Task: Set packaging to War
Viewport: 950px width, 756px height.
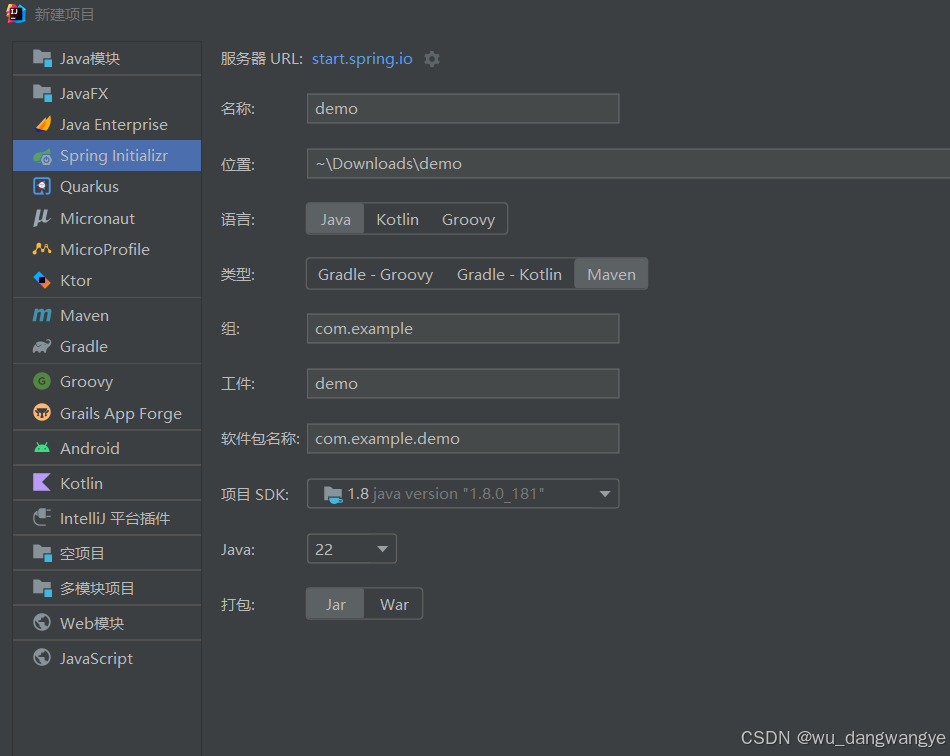Action: coord(394,604)
